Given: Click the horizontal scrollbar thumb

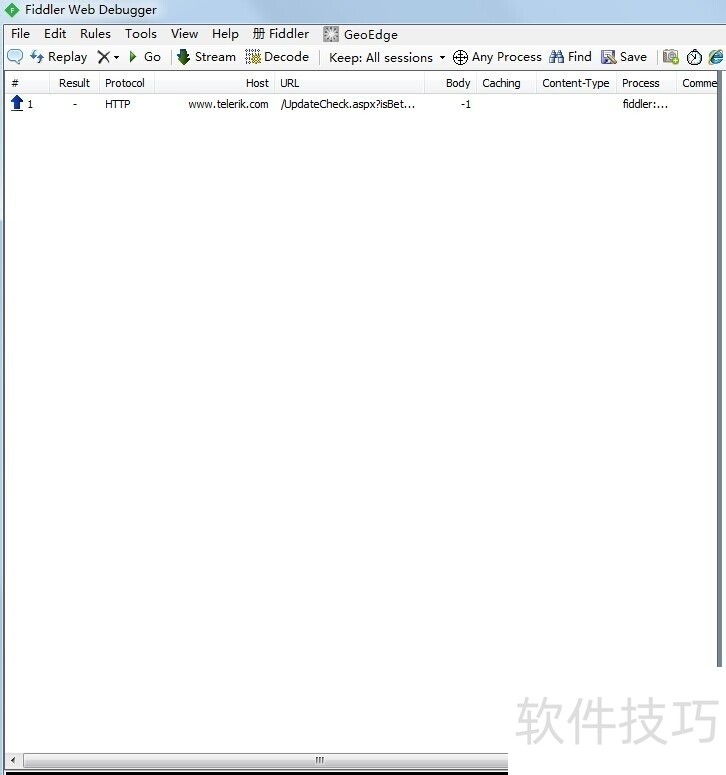Looking at the screenshot, I should (266, 760).
